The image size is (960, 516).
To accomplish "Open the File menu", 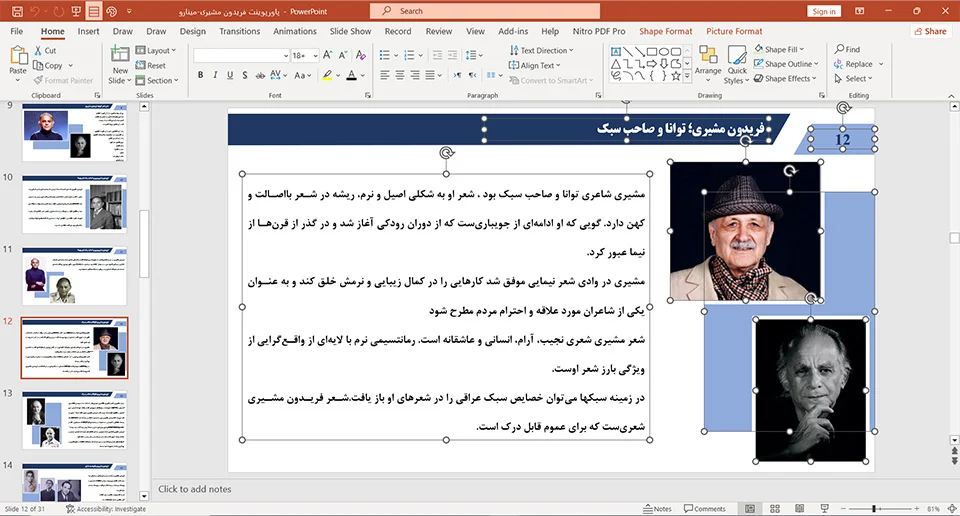I will coord(17,31).
